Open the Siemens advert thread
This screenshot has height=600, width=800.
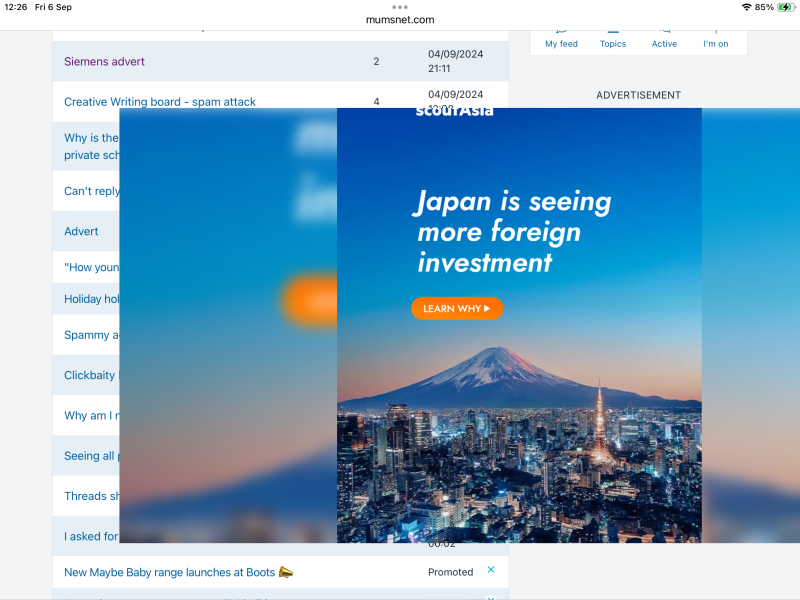click(x=104, y=62)
